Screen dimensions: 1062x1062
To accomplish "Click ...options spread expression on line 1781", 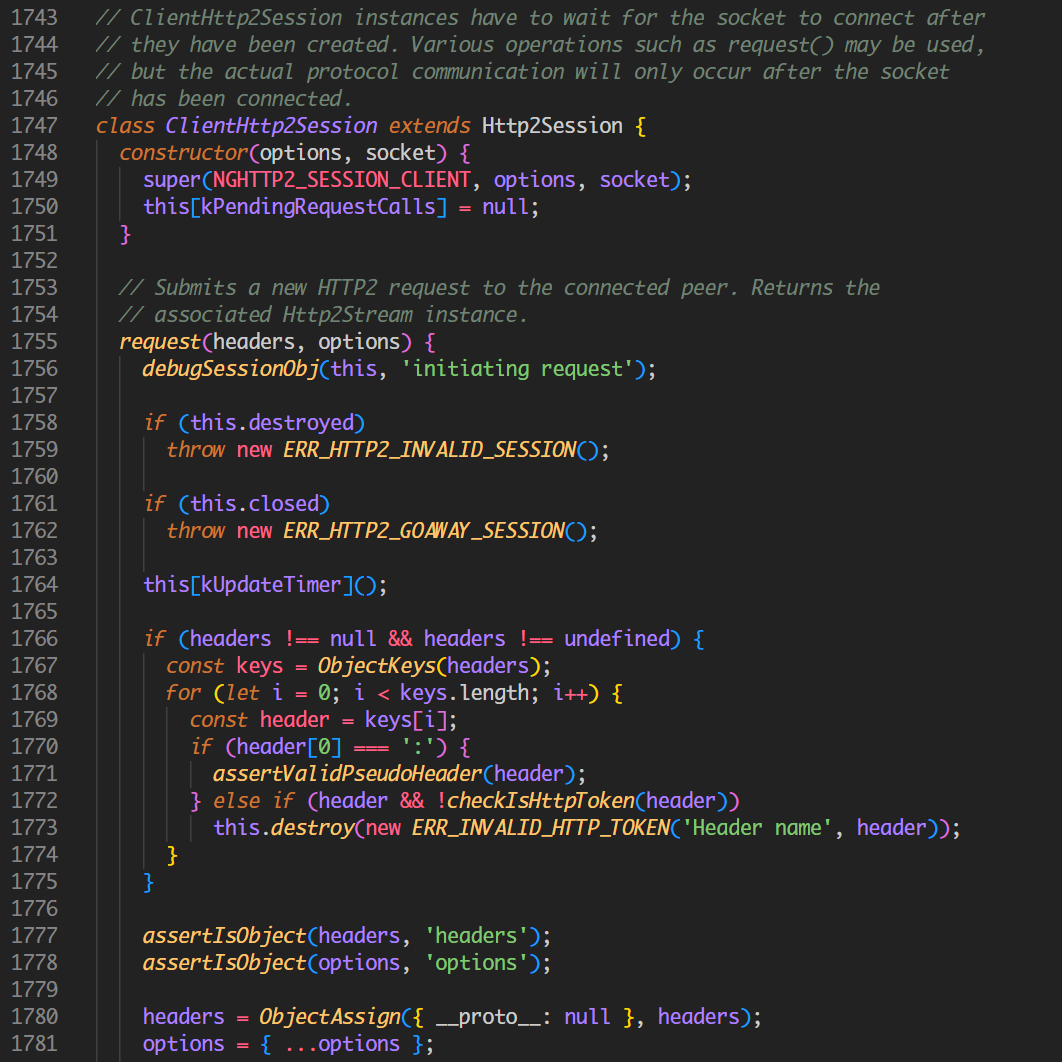I will pos(342,1044).
